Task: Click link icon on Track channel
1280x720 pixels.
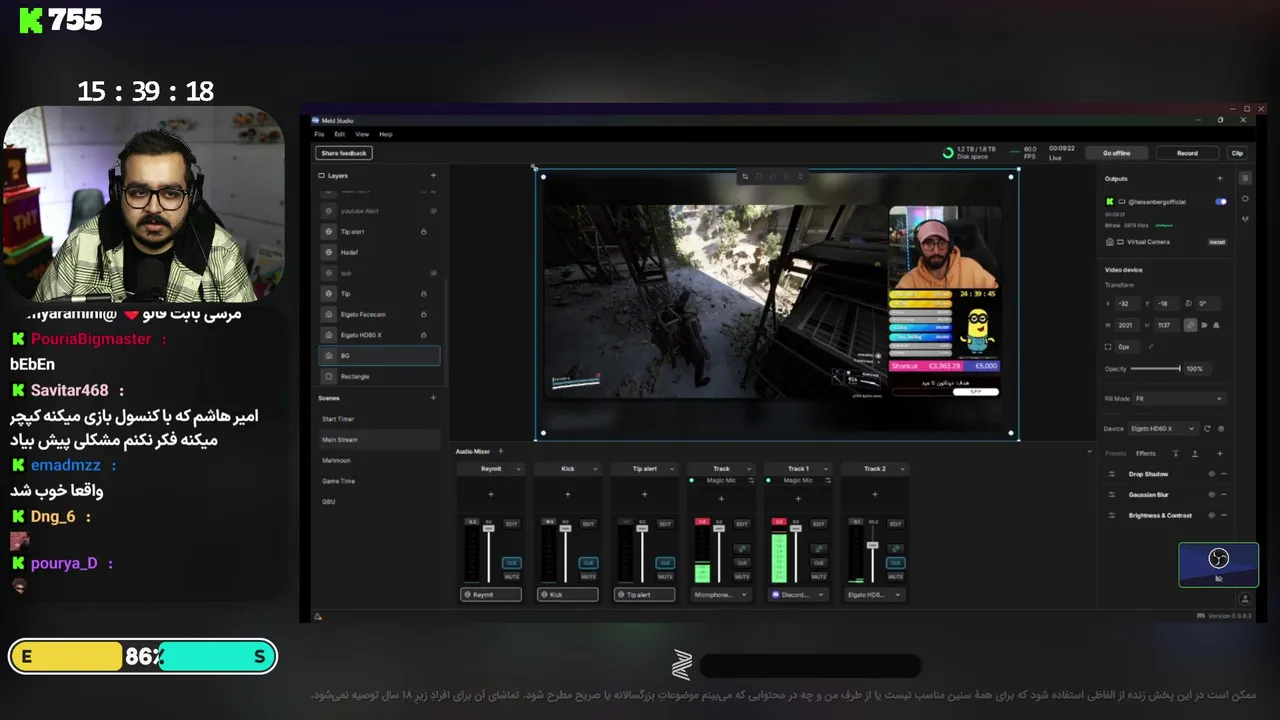Action: [x=742, y=549]
